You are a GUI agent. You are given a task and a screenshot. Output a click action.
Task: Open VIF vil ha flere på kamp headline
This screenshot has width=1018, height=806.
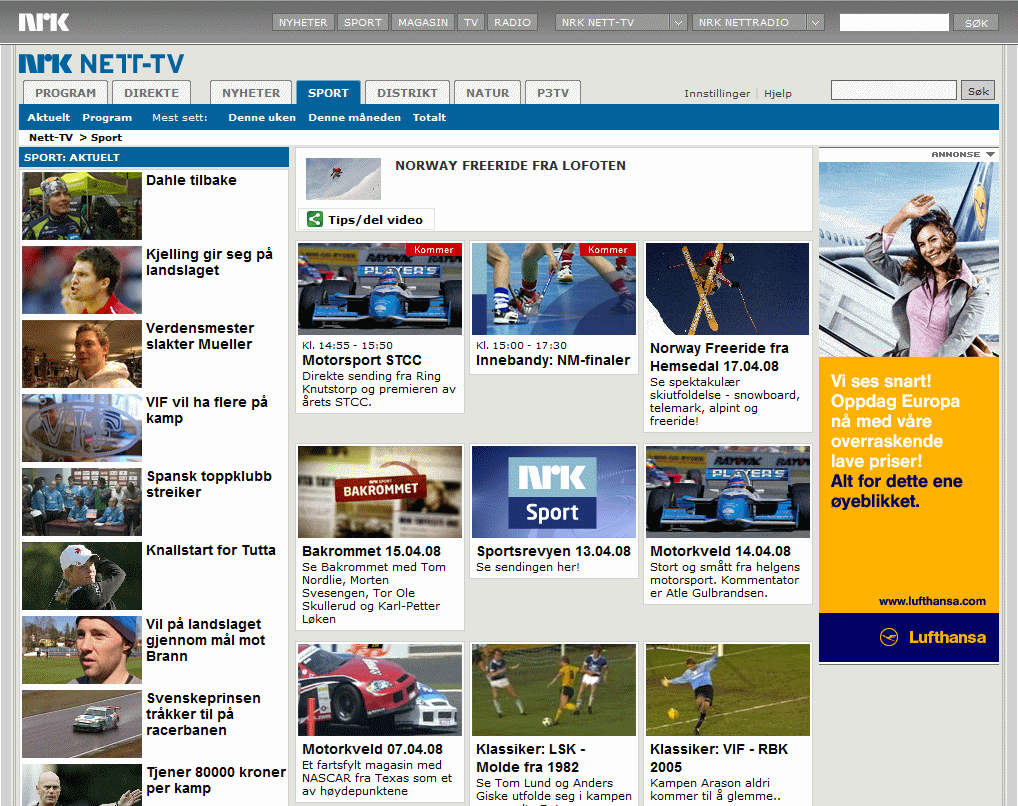pyautogui.click(x=206, y=410)
